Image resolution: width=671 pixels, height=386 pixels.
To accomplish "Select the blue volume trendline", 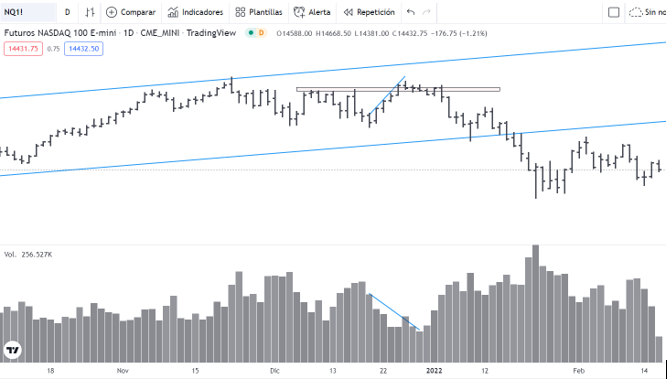I will point(394,312).
